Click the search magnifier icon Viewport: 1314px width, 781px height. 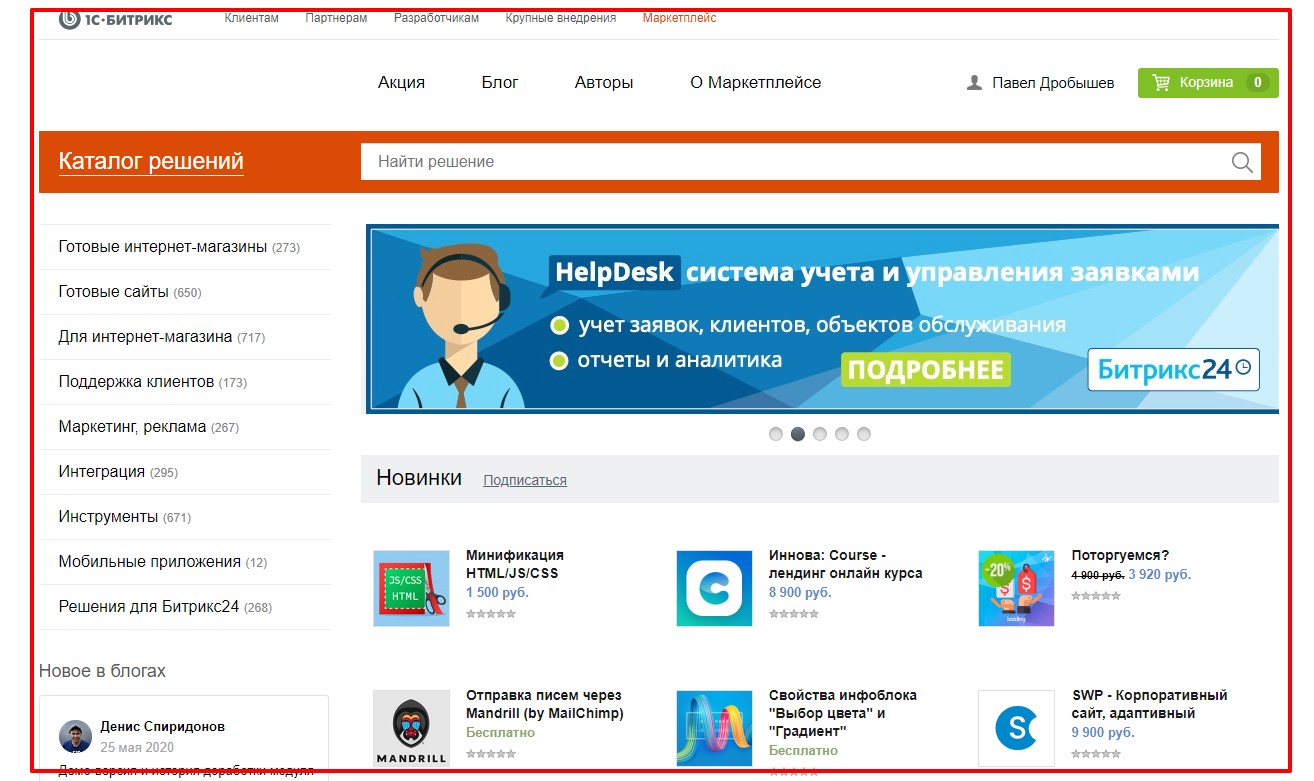(1242, 162)
